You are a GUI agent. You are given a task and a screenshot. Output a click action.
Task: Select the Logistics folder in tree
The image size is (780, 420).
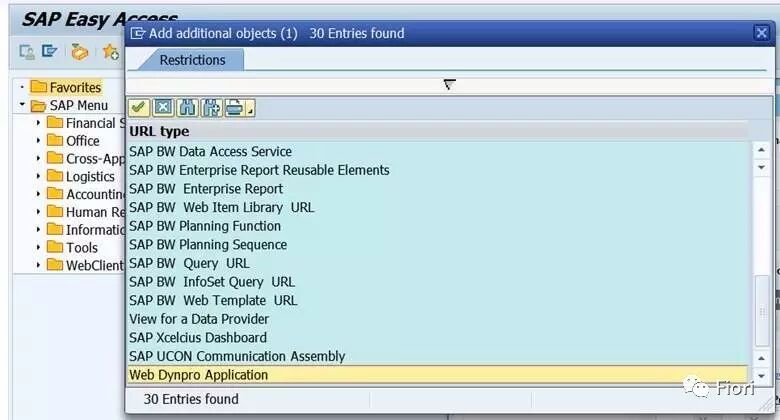(x=81, y=177)
